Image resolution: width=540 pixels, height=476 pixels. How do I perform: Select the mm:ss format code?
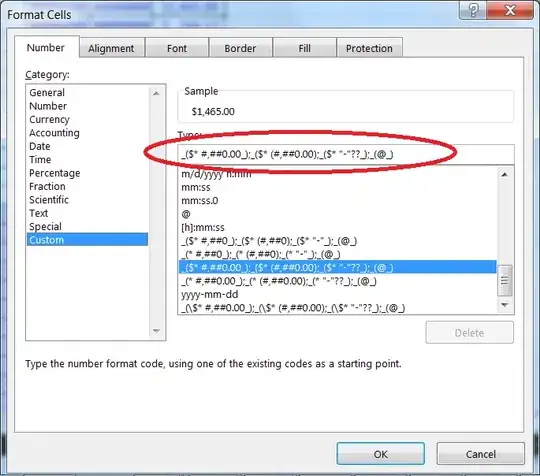tap(338, 187)
